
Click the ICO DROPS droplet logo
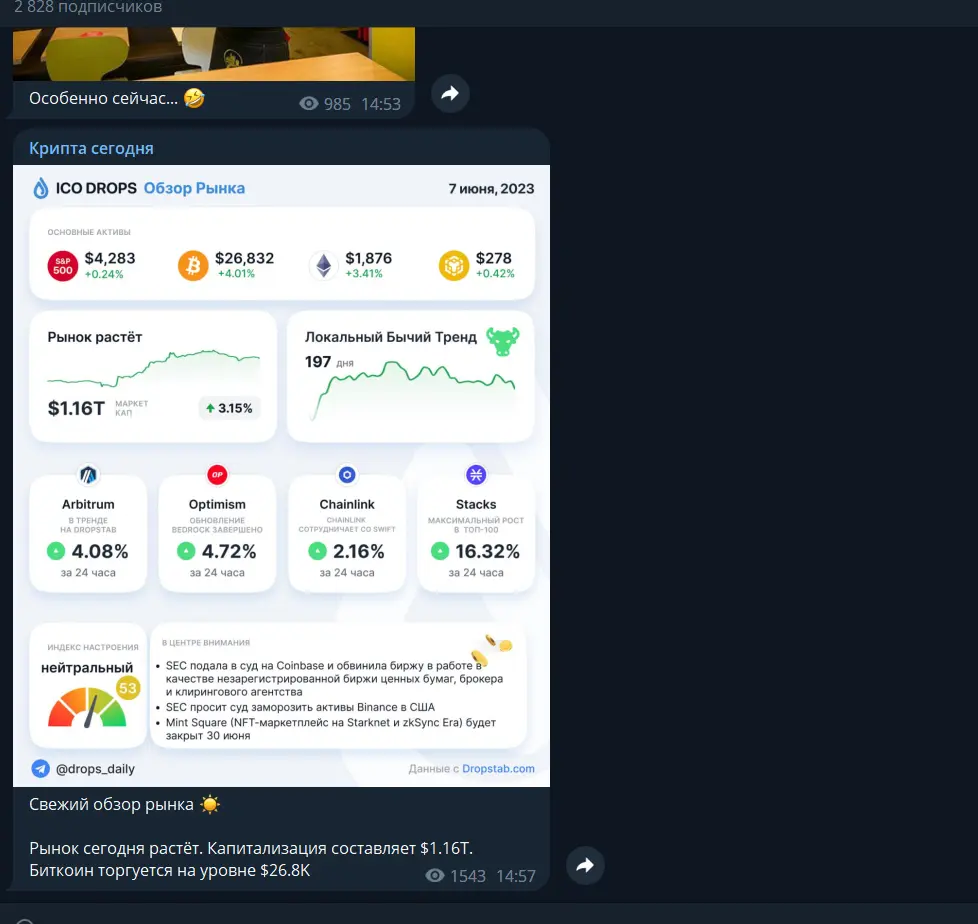pyautogui.click(x=41, y=188)
